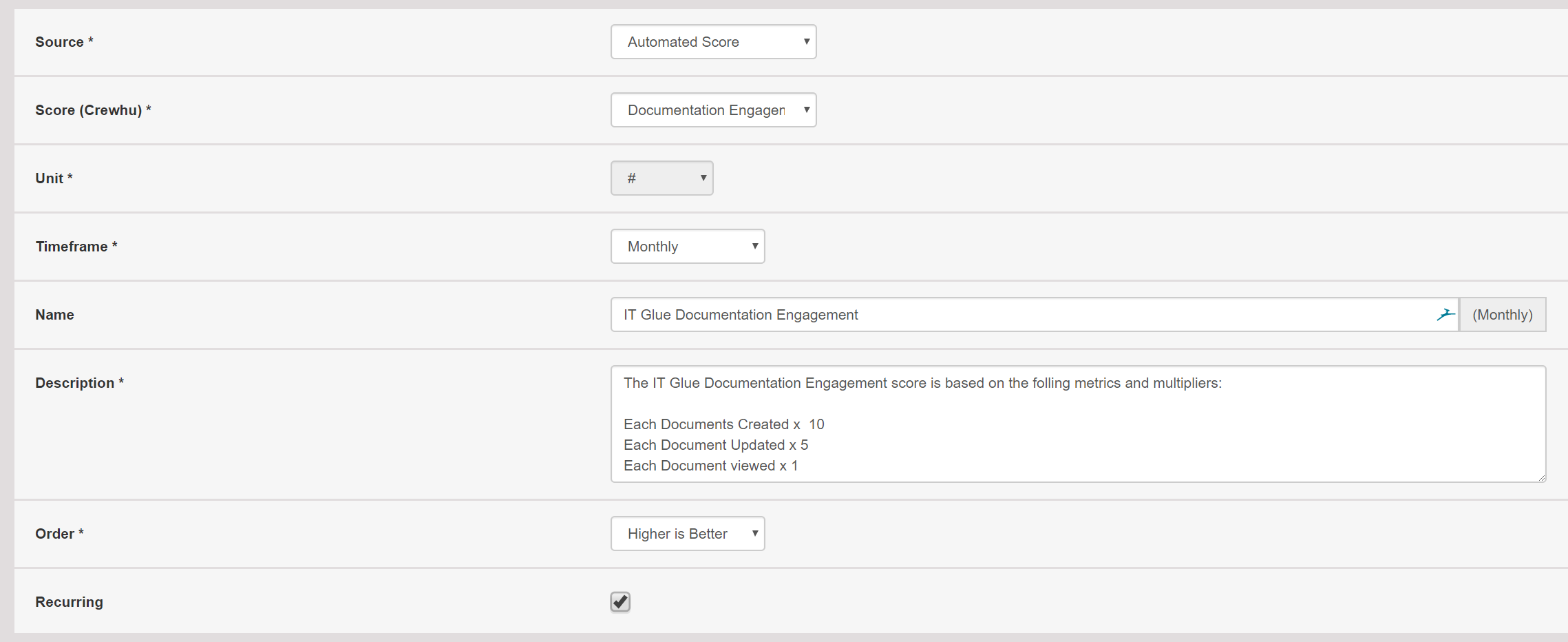Click into the Description text area
The width and height of the screenshot is (1568, 642).
pos(1078,424)
